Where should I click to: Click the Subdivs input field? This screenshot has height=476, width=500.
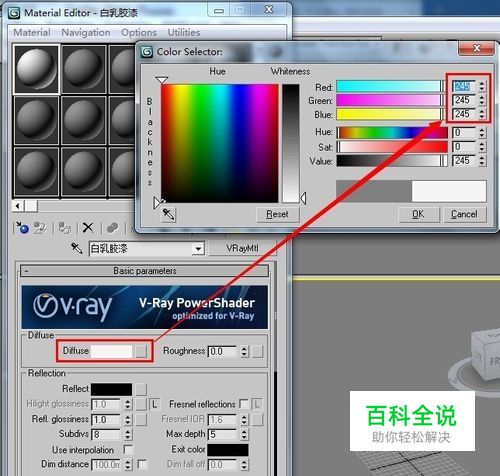coord(106,434)
